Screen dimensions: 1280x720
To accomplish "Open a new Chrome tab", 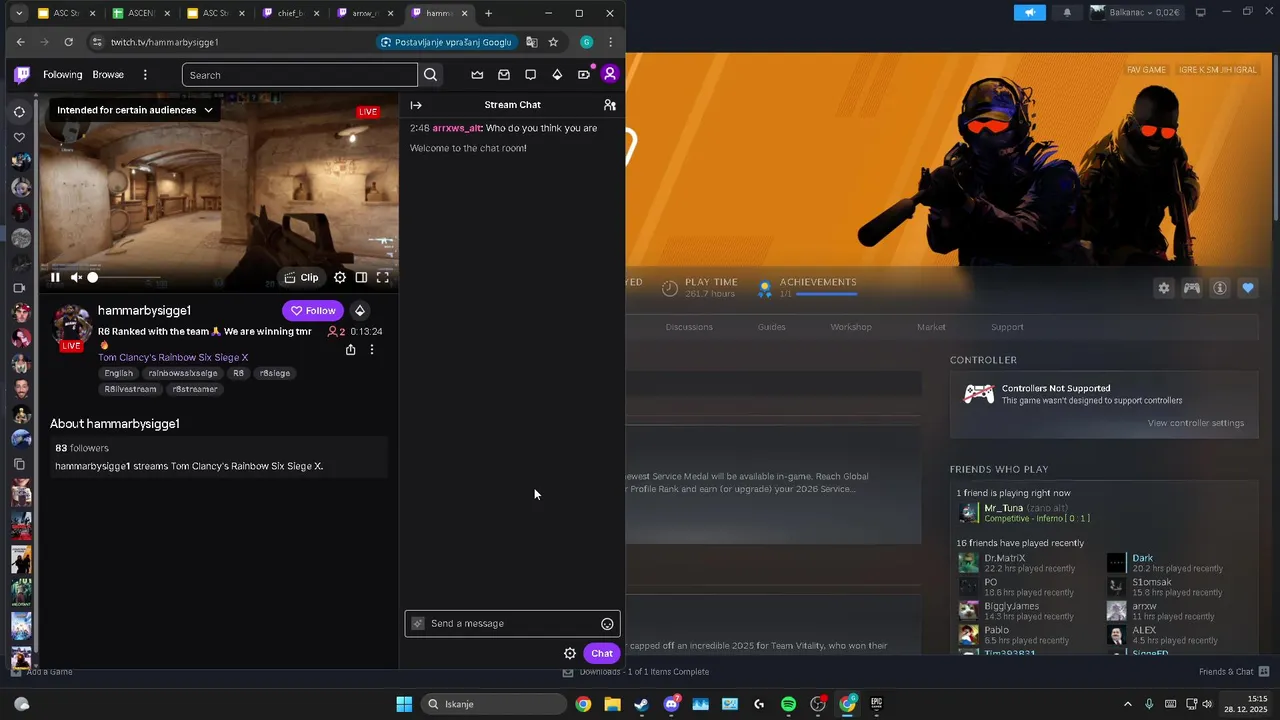I will pos(488,14).
